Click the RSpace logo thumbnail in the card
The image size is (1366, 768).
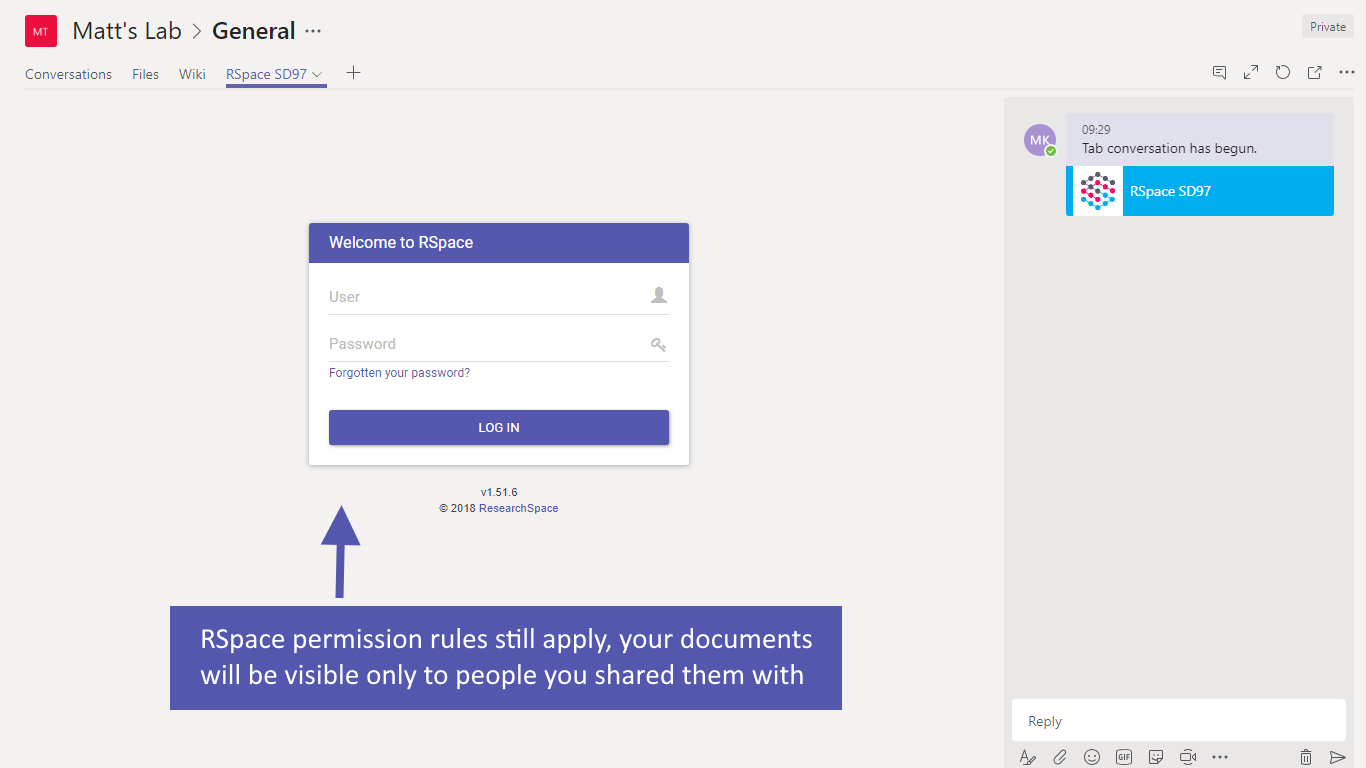click(x=1097, y=191)
